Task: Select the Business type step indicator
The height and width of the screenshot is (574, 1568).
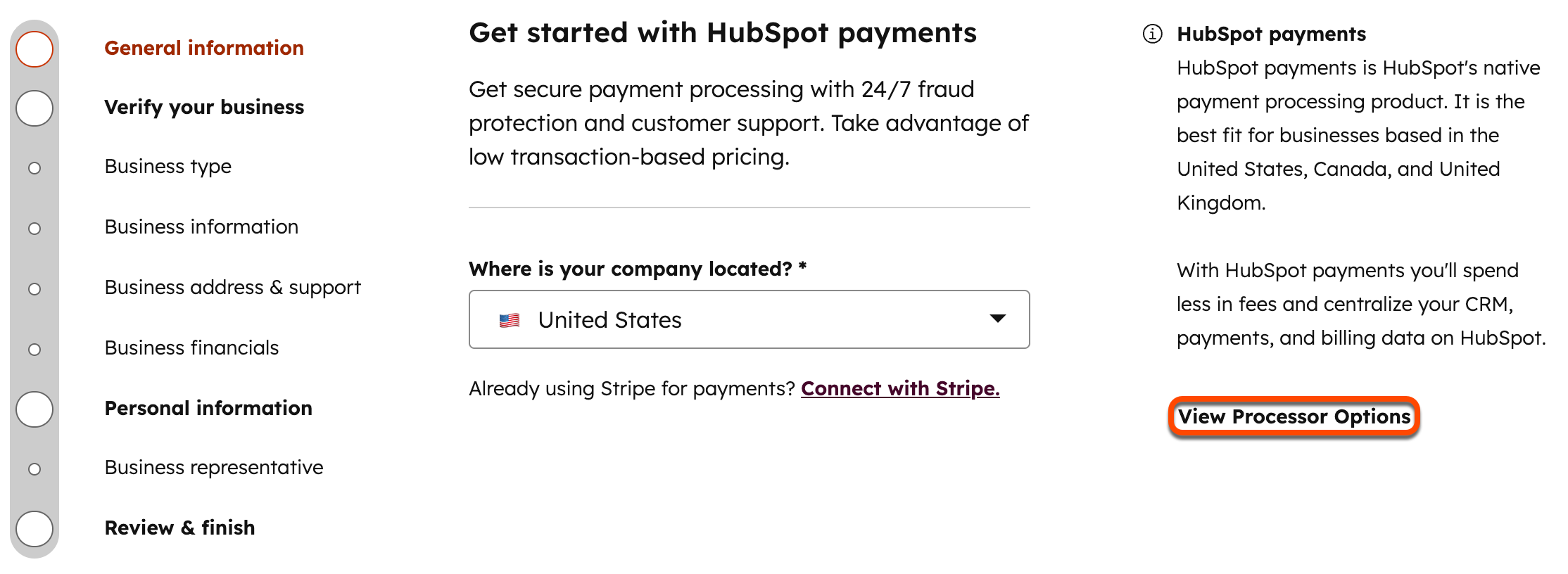Action: tap(34, 168)
